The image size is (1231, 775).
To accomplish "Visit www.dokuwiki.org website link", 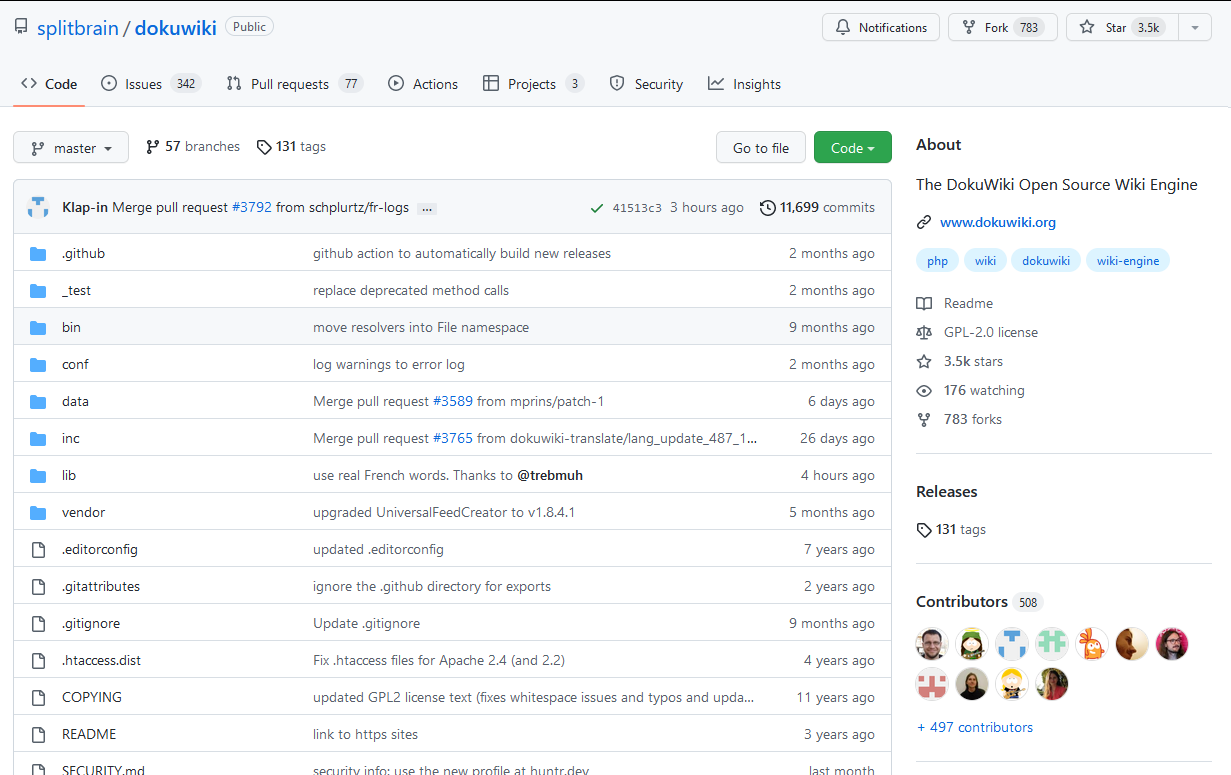I will (x=998, y=222).
